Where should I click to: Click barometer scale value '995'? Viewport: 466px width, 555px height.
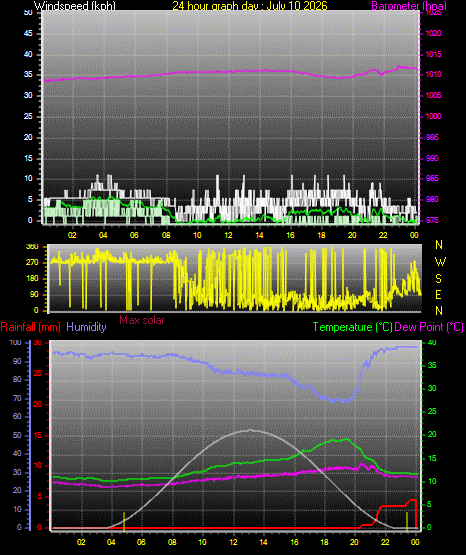pyautogui.click(x=432, y=137)
